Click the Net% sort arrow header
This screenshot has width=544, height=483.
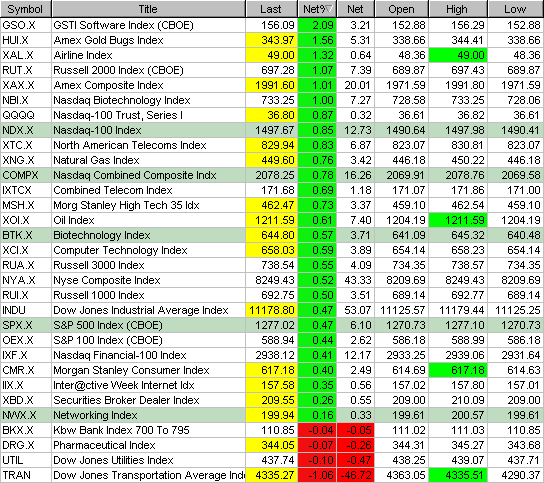[317, 9]
